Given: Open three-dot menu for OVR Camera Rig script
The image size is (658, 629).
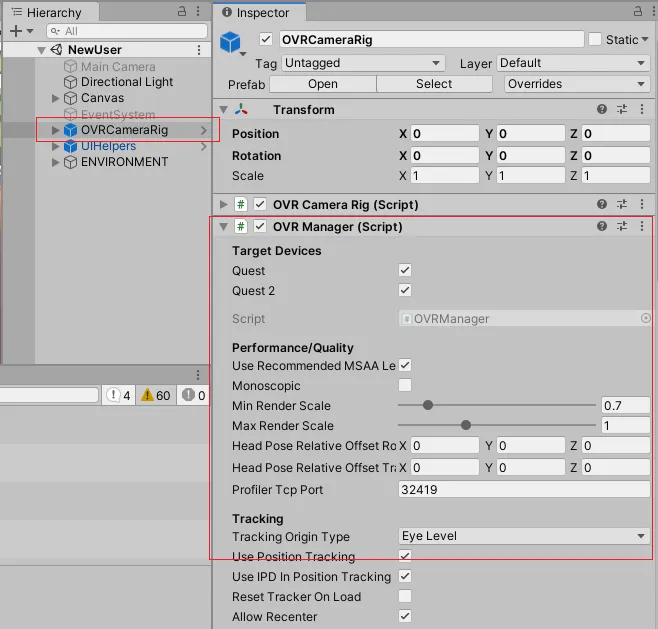Looking at the screenshot, I should [642, 204].
